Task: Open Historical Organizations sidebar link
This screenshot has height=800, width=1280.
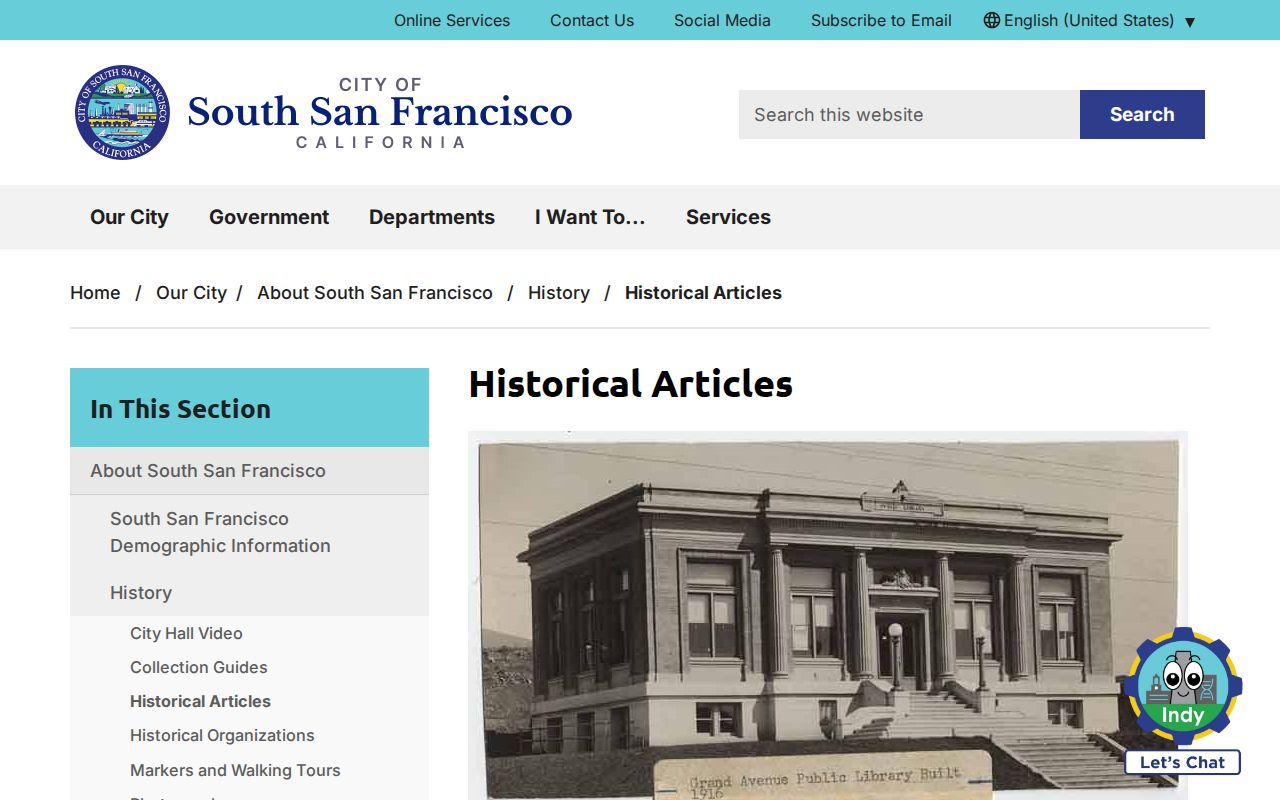Action: pos(222,735)
